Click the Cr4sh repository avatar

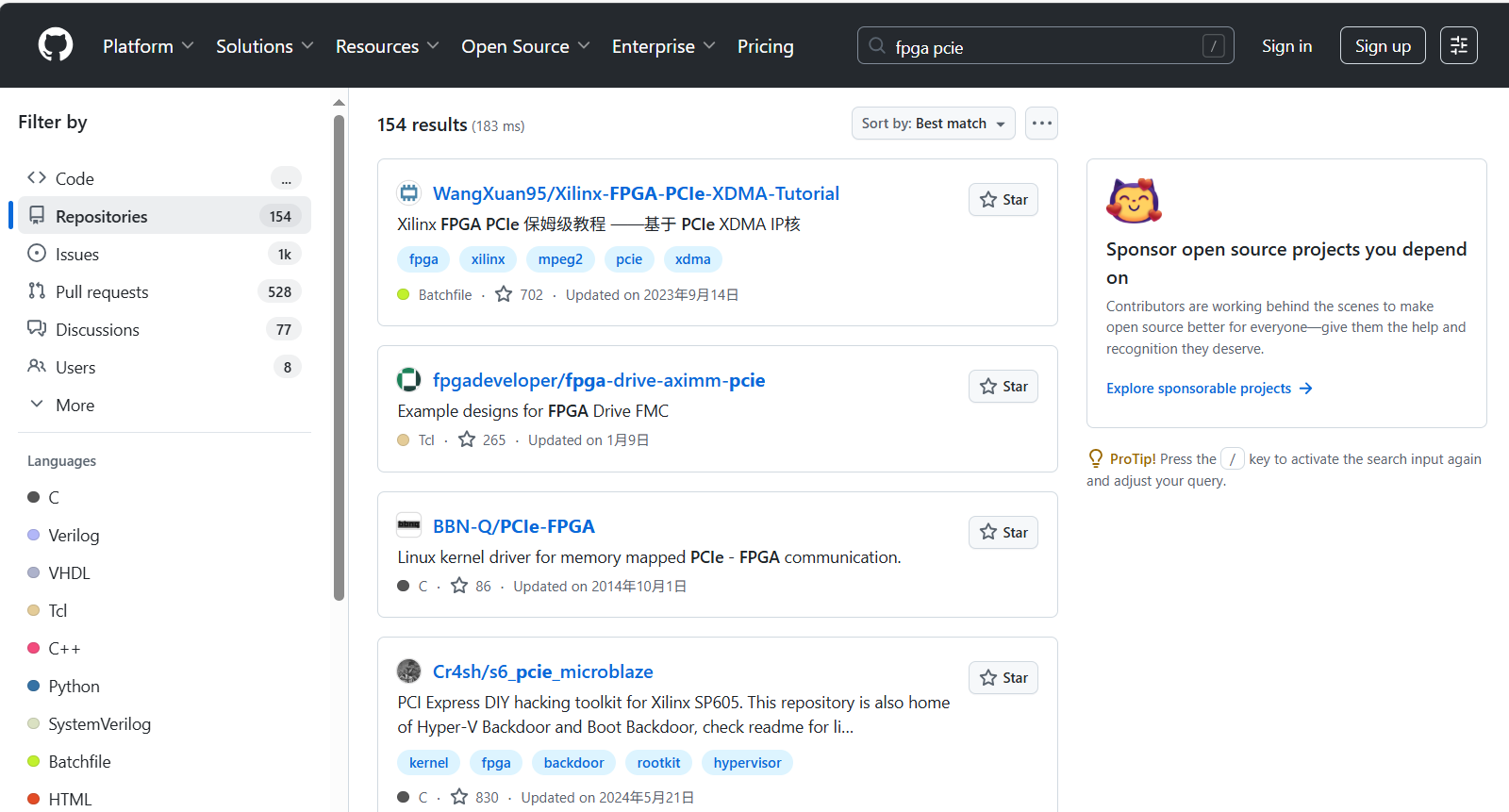408,671
